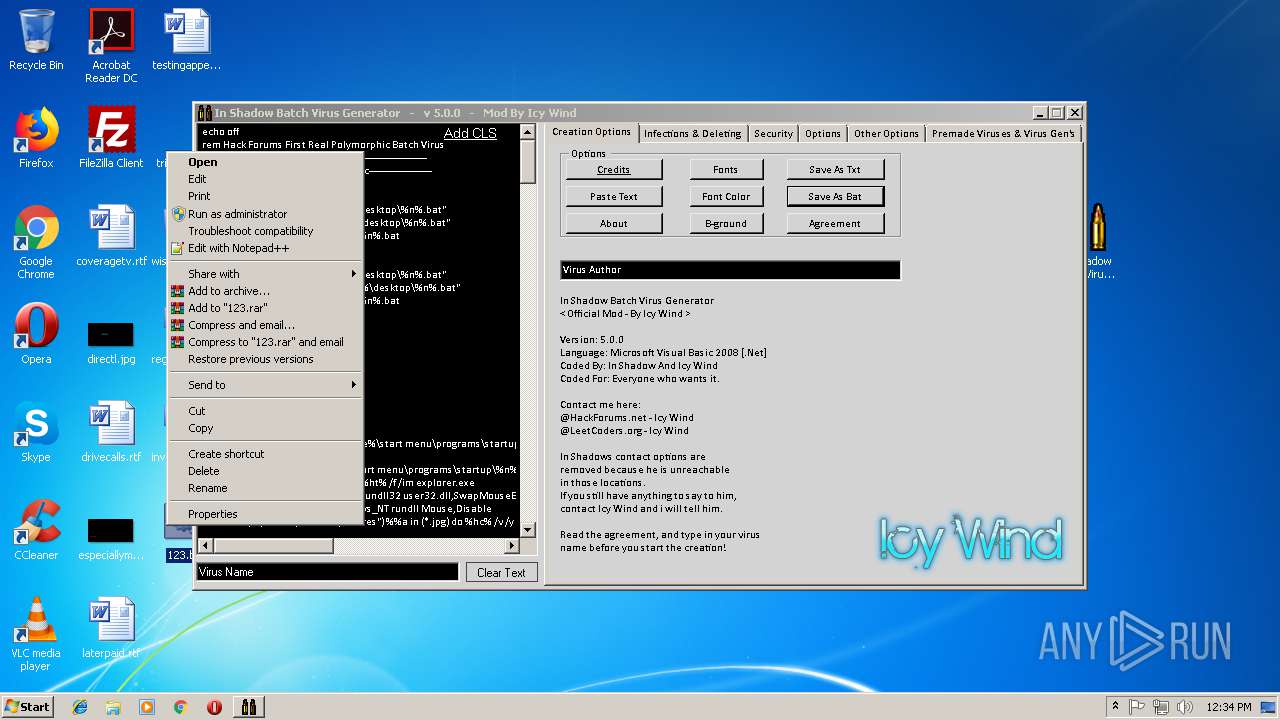
Task: Switch to virus generator taskbar button
Action: [249, 707]
